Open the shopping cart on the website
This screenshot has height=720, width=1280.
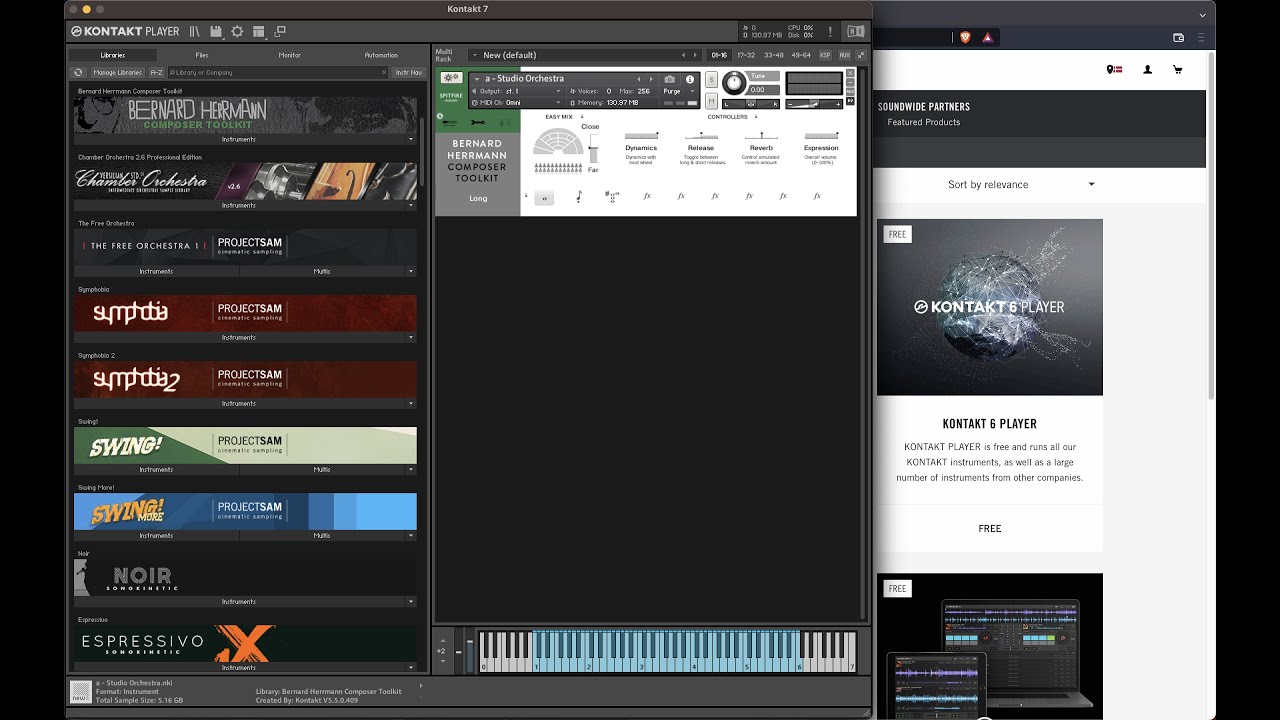pos(1177,70)
